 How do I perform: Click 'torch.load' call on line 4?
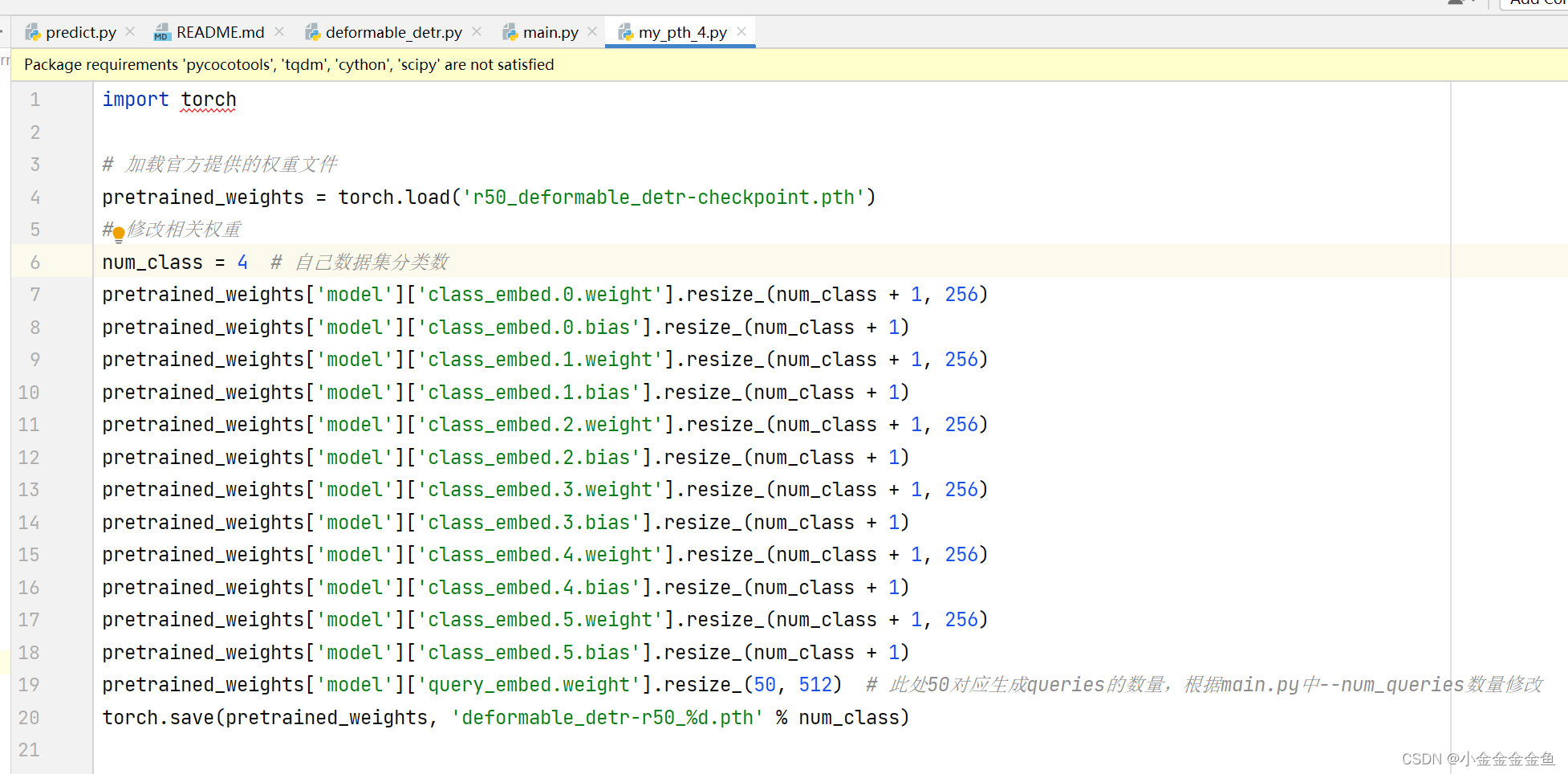[394, 198]
